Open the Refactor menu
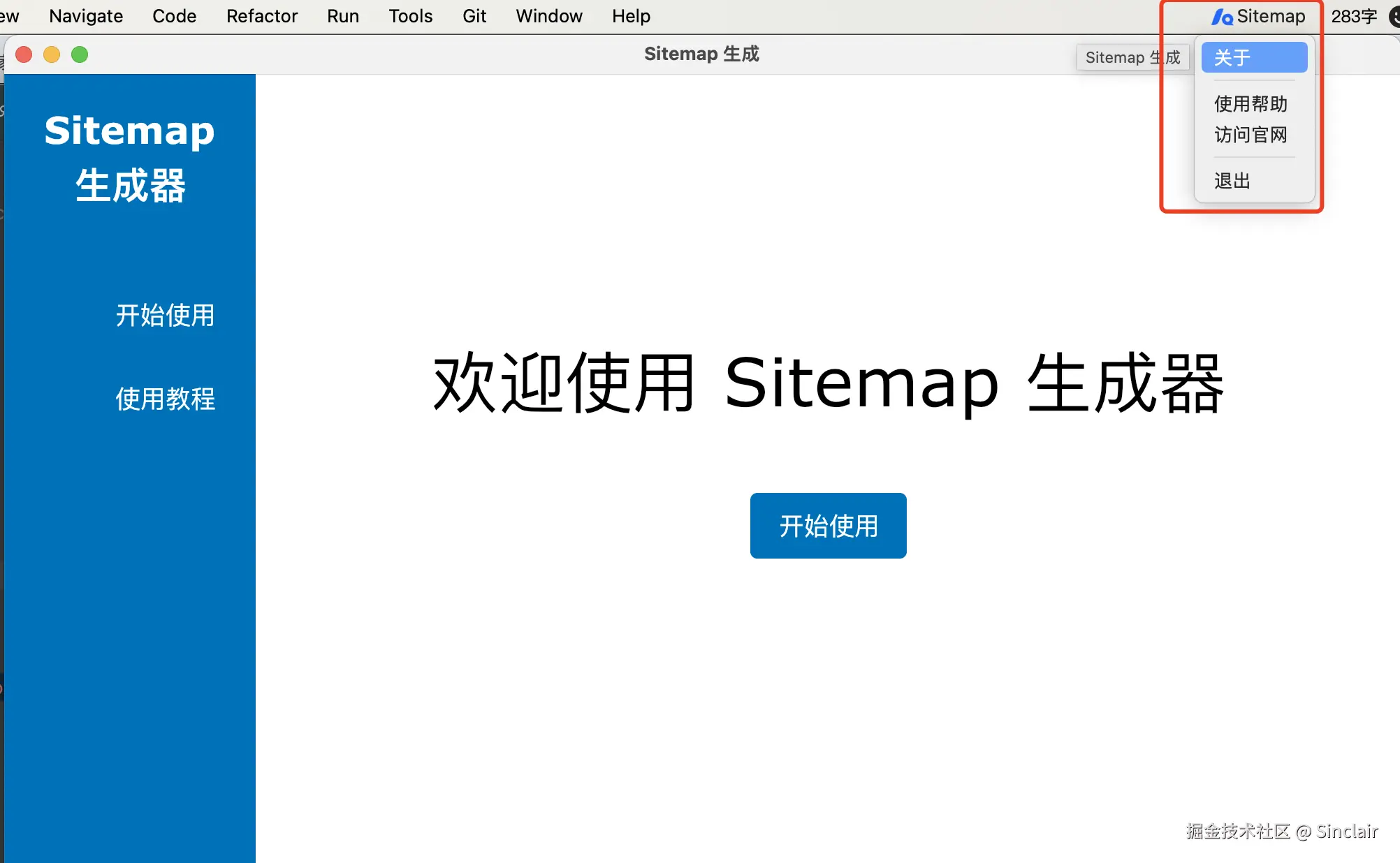 (261, 16)
